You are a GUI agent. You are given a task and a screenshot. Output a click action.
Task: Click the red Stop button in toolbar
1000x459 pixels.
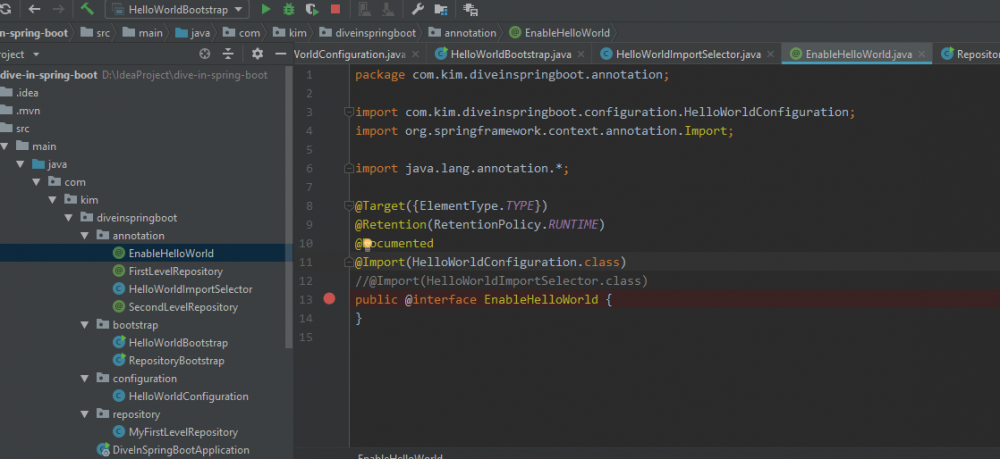click(335, 9)
